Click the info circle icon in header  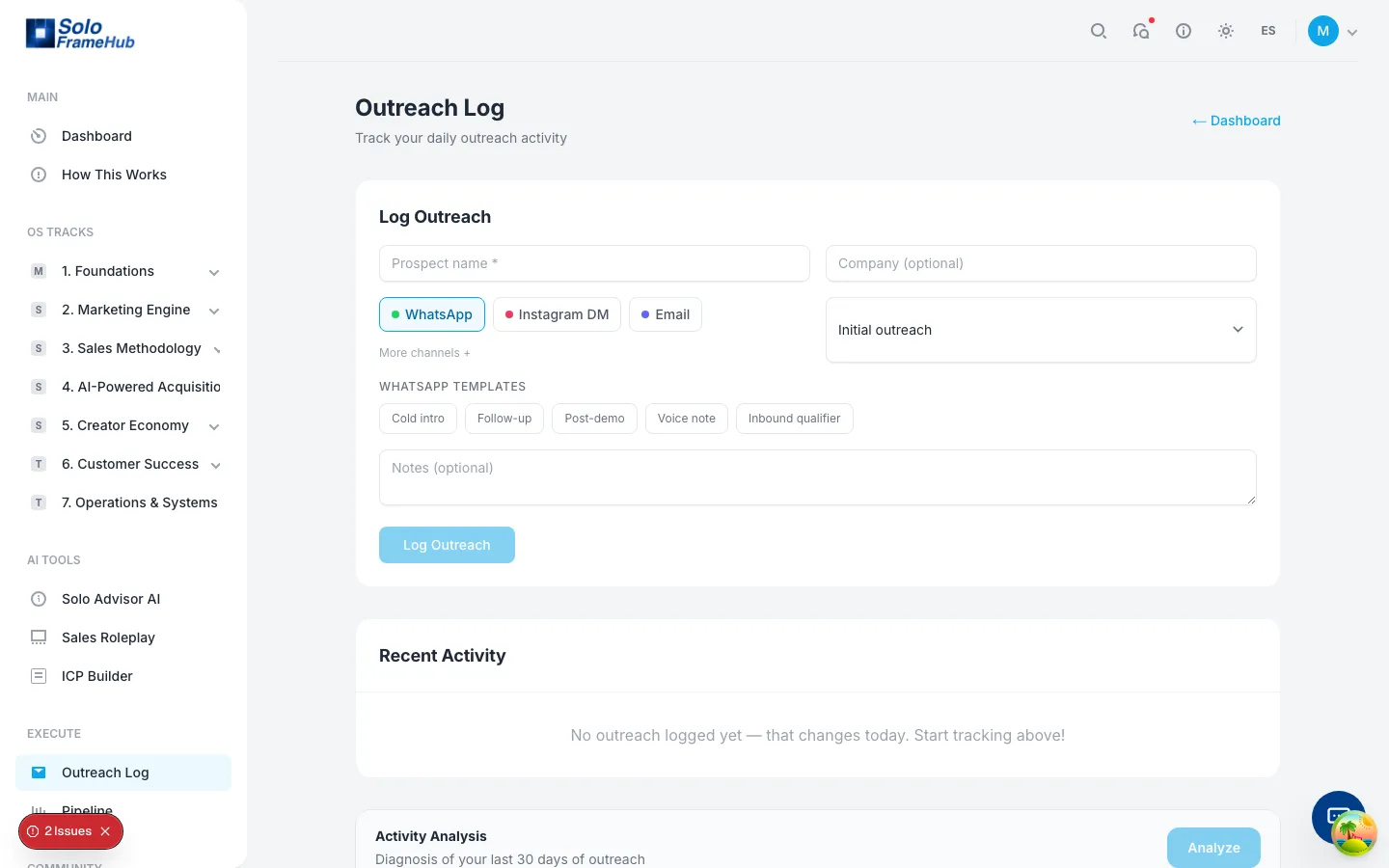(1184, 31)
